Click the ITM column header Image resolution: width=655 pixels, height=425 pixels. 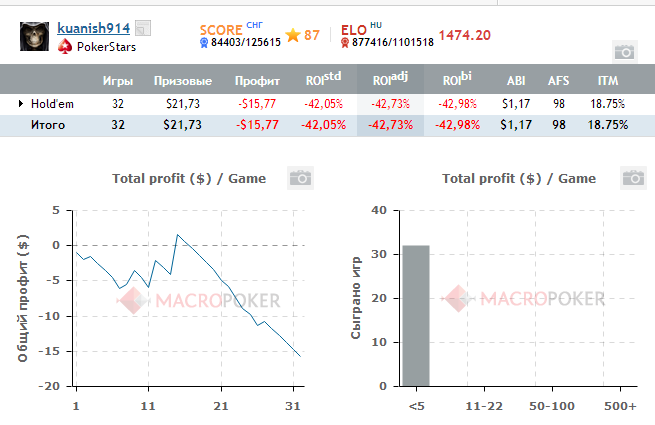pyautogui.click(x=607, y=80)
